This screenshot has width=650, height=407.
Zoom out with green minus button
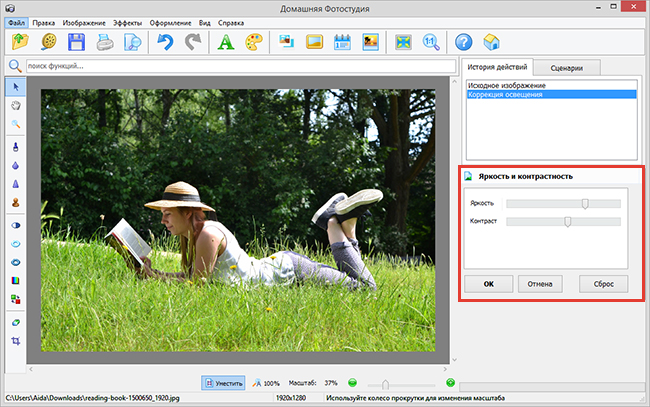(x=352, y=383)
